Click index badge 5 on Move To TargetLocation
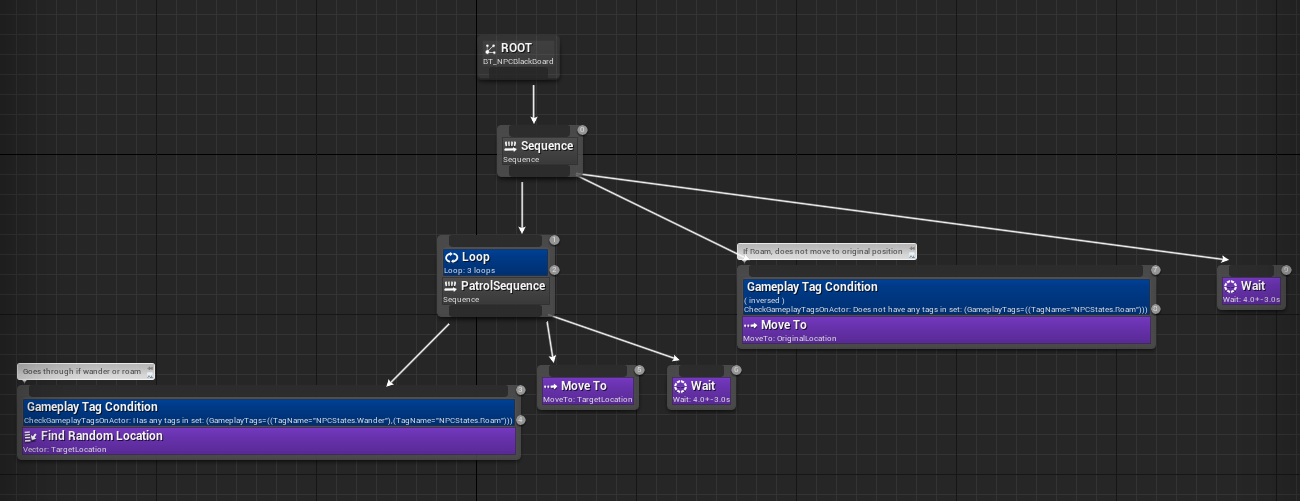 point(639,370)
